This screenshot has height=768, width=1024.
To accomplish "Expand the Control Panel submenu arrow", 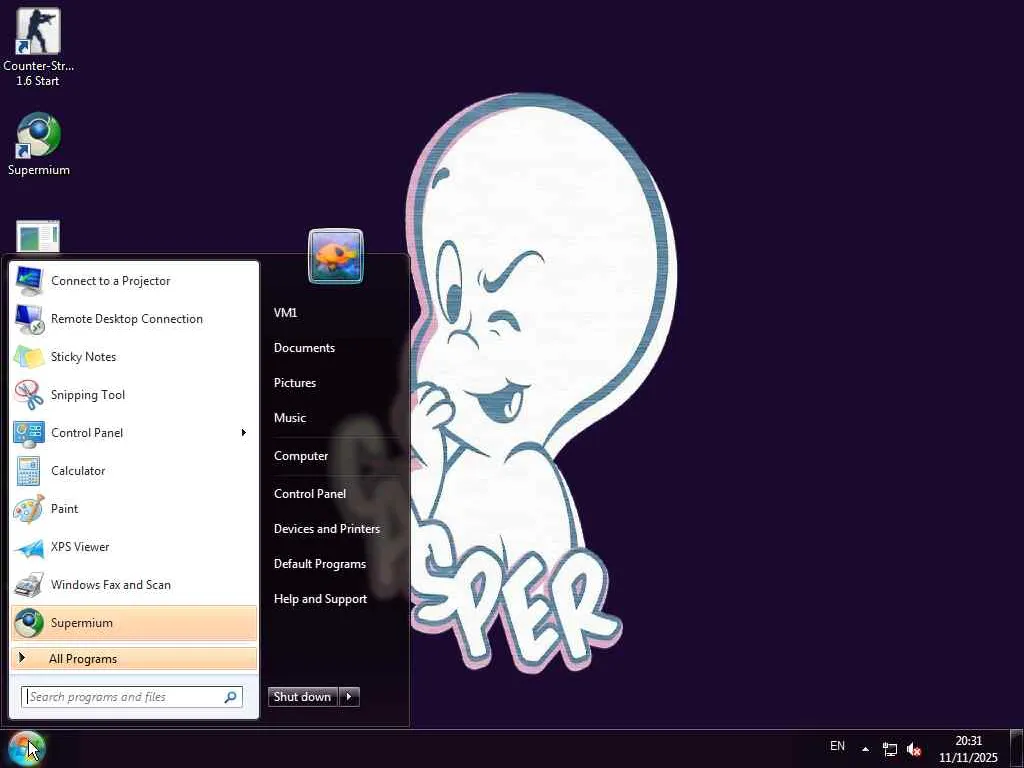I will (x=244, y=432).
